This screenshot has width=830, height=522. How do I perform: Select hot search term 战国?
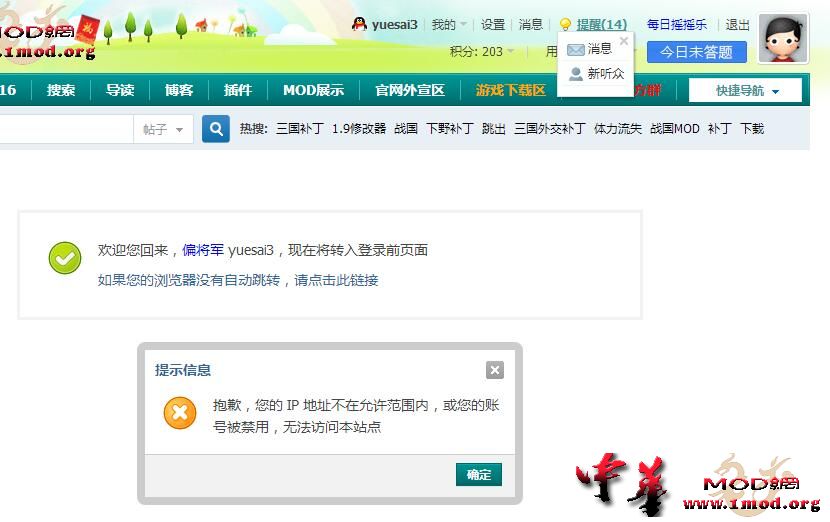[406, 129]
